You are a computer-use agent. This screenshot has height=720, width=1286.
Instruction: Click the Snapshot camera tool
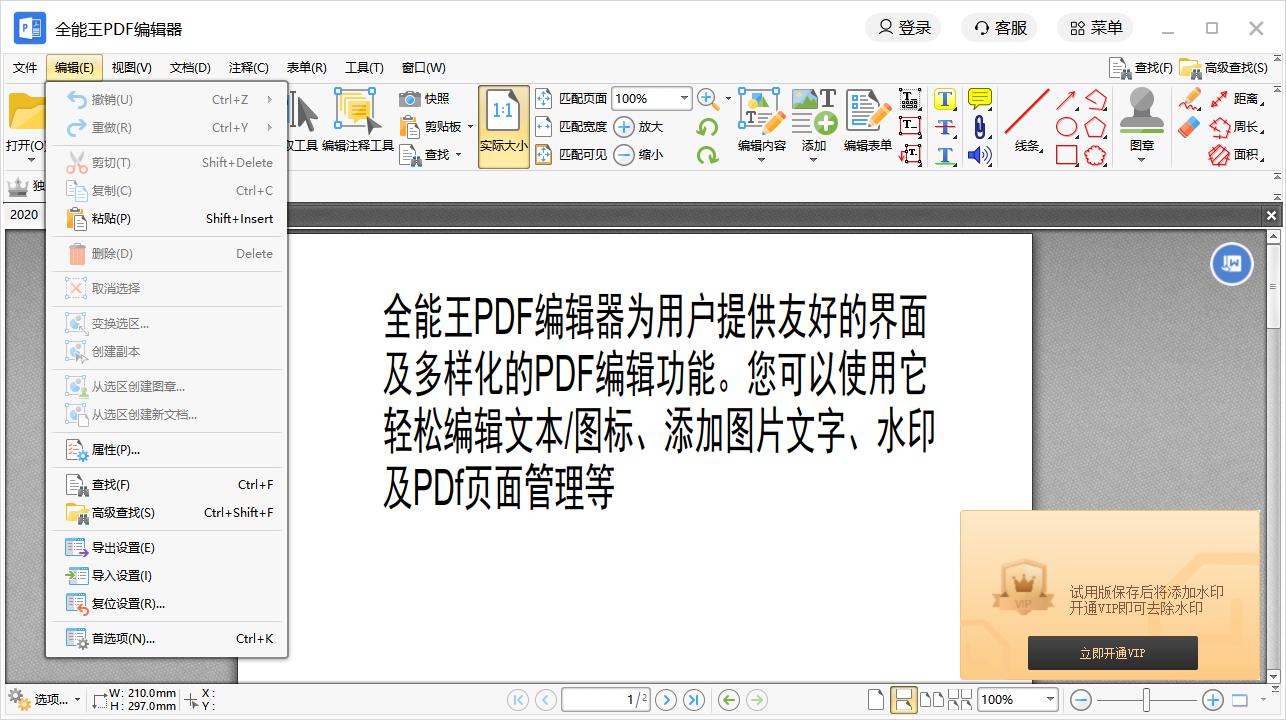pos(424,99)
